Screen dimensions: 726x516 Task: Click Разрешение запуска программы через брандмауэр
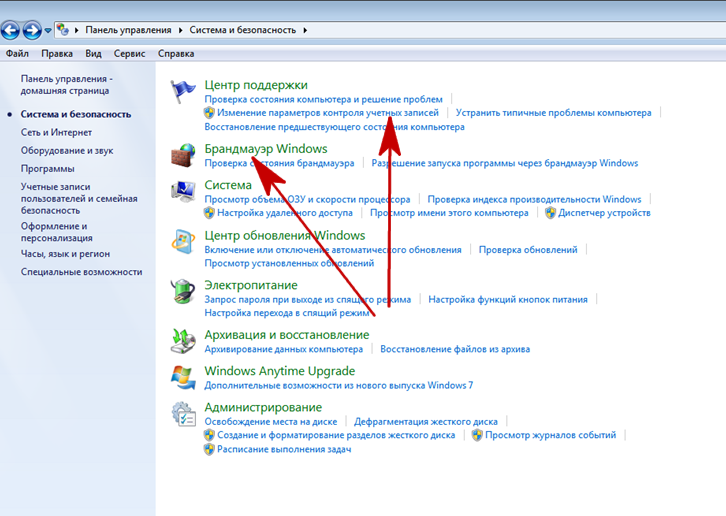pos(505,163)
